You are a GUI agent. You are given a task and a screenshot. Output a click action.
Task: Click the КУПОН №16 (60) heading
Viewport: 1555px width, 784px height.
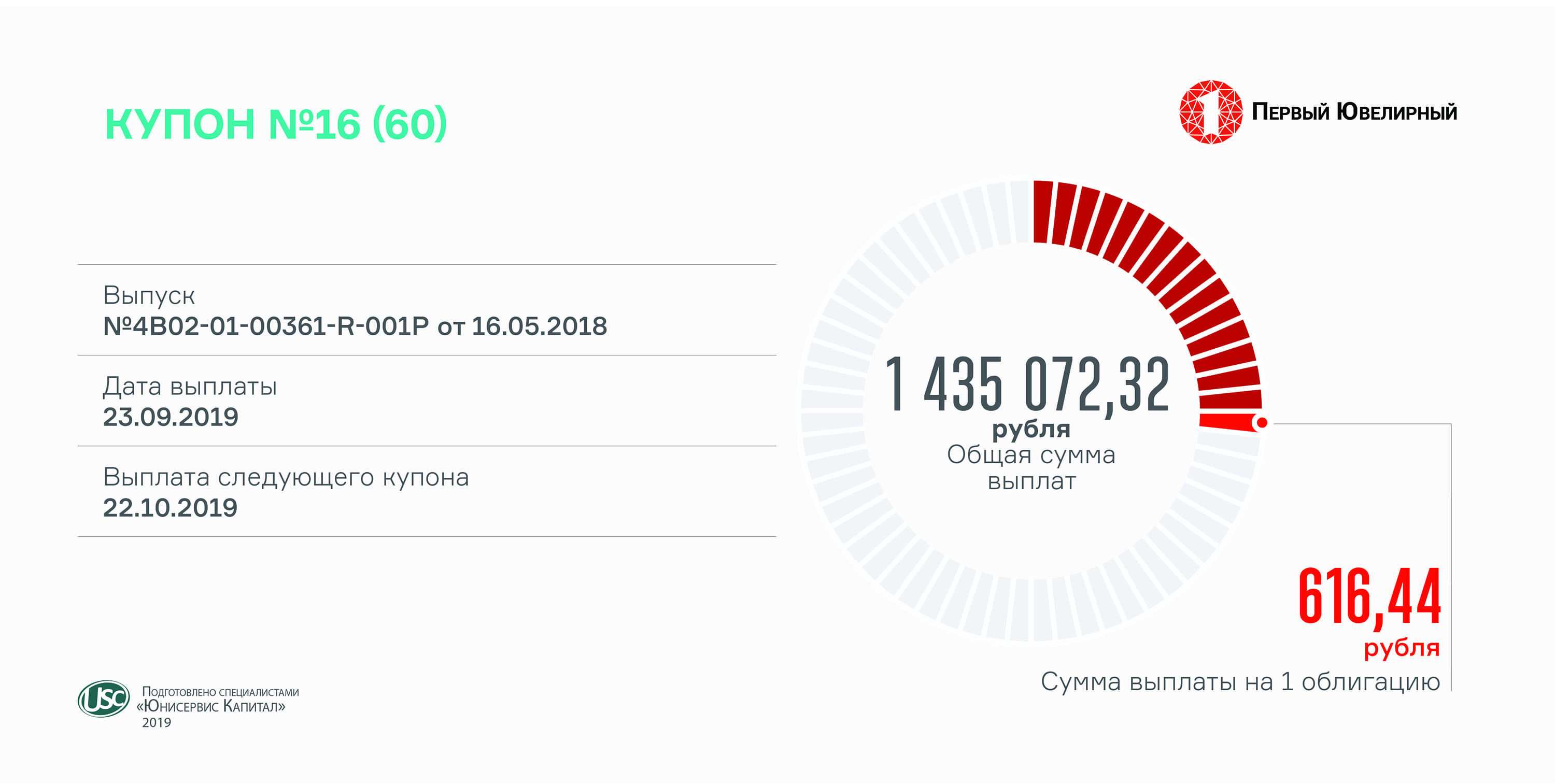pyautogui.click(x=276, y=124)
